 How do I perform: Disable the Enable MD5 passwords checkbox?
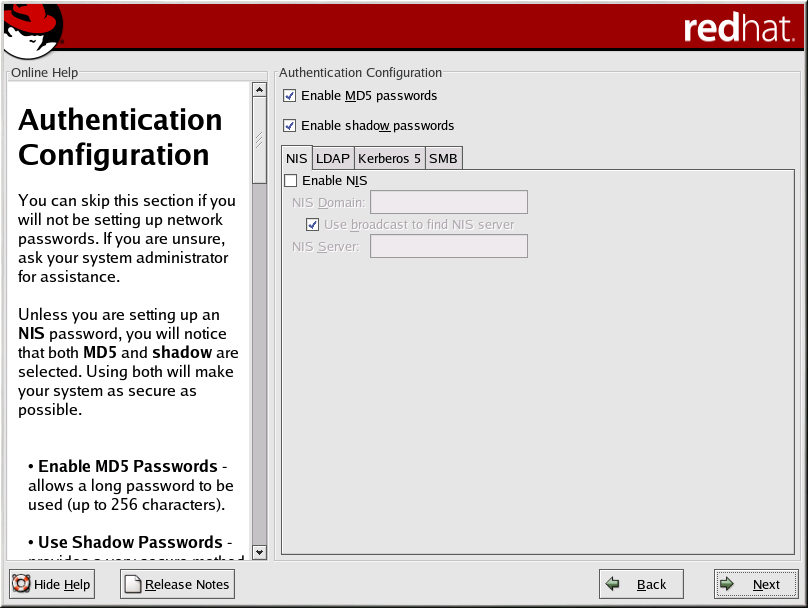coord(290,96)
